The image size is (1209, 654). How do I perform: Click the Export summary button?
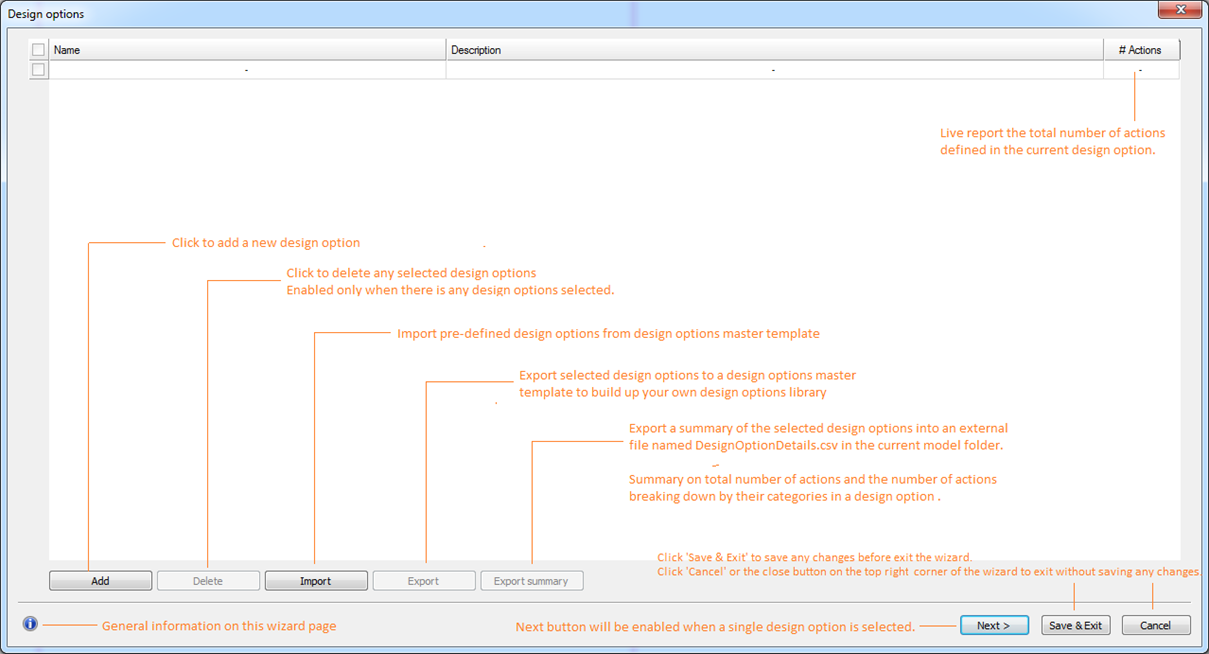(531, 581)
